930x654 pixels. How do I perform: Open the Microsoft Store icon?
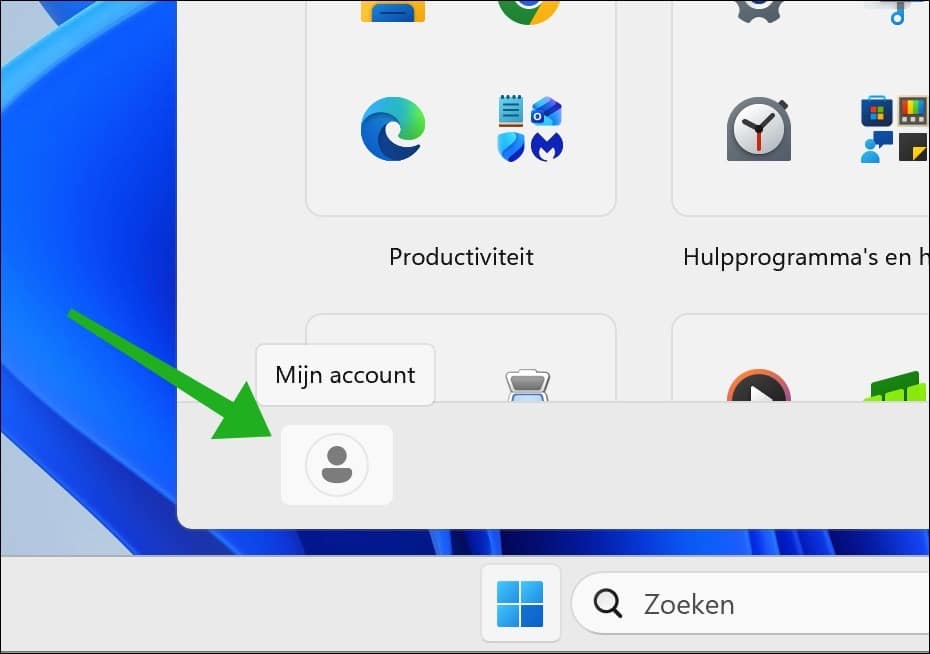pyautogui.click(x=877, y=111)
